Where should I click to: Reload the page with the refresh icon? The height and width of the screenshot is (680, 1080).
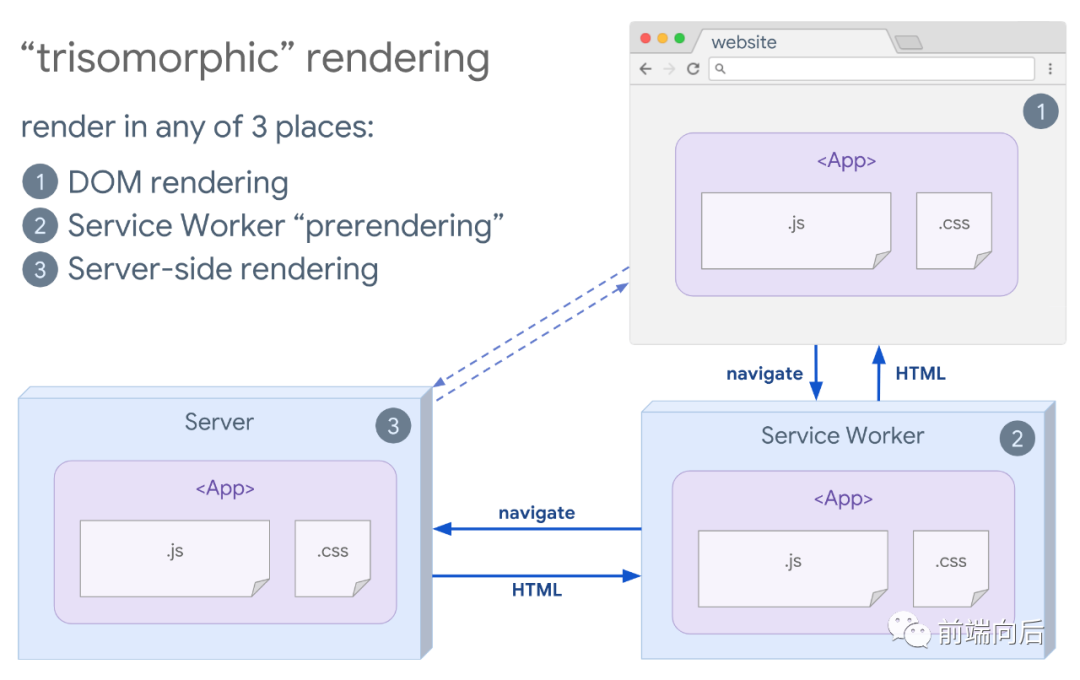(693, 69)
